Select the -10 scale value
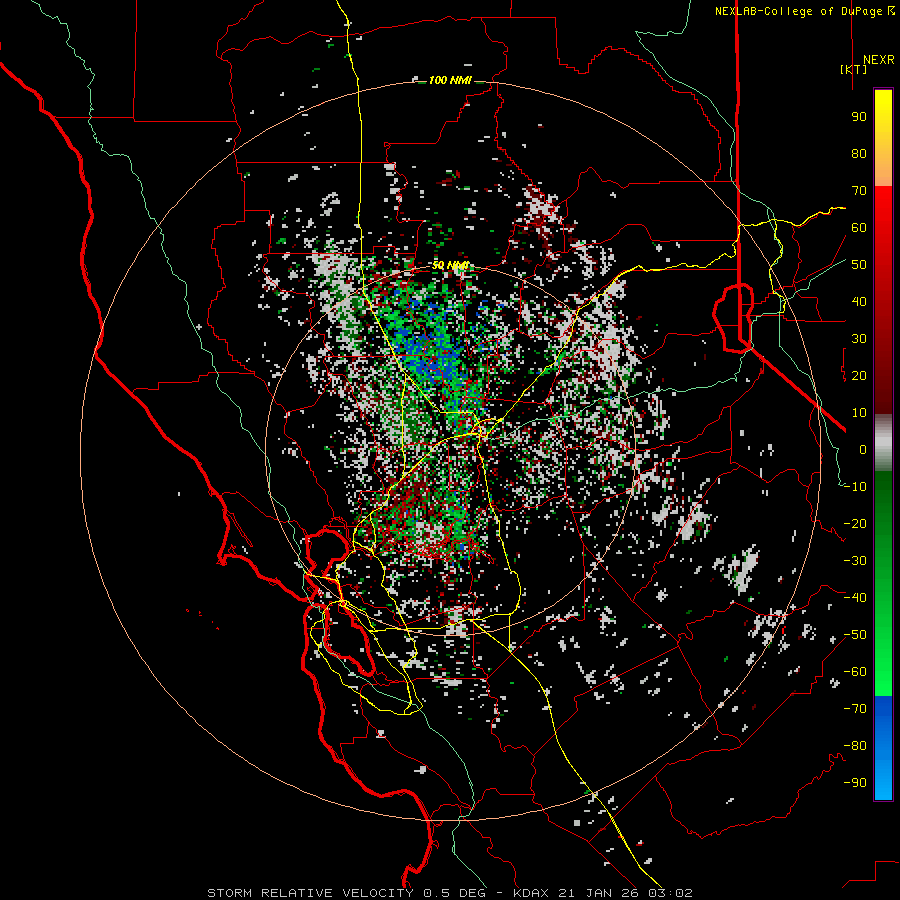 855,487
